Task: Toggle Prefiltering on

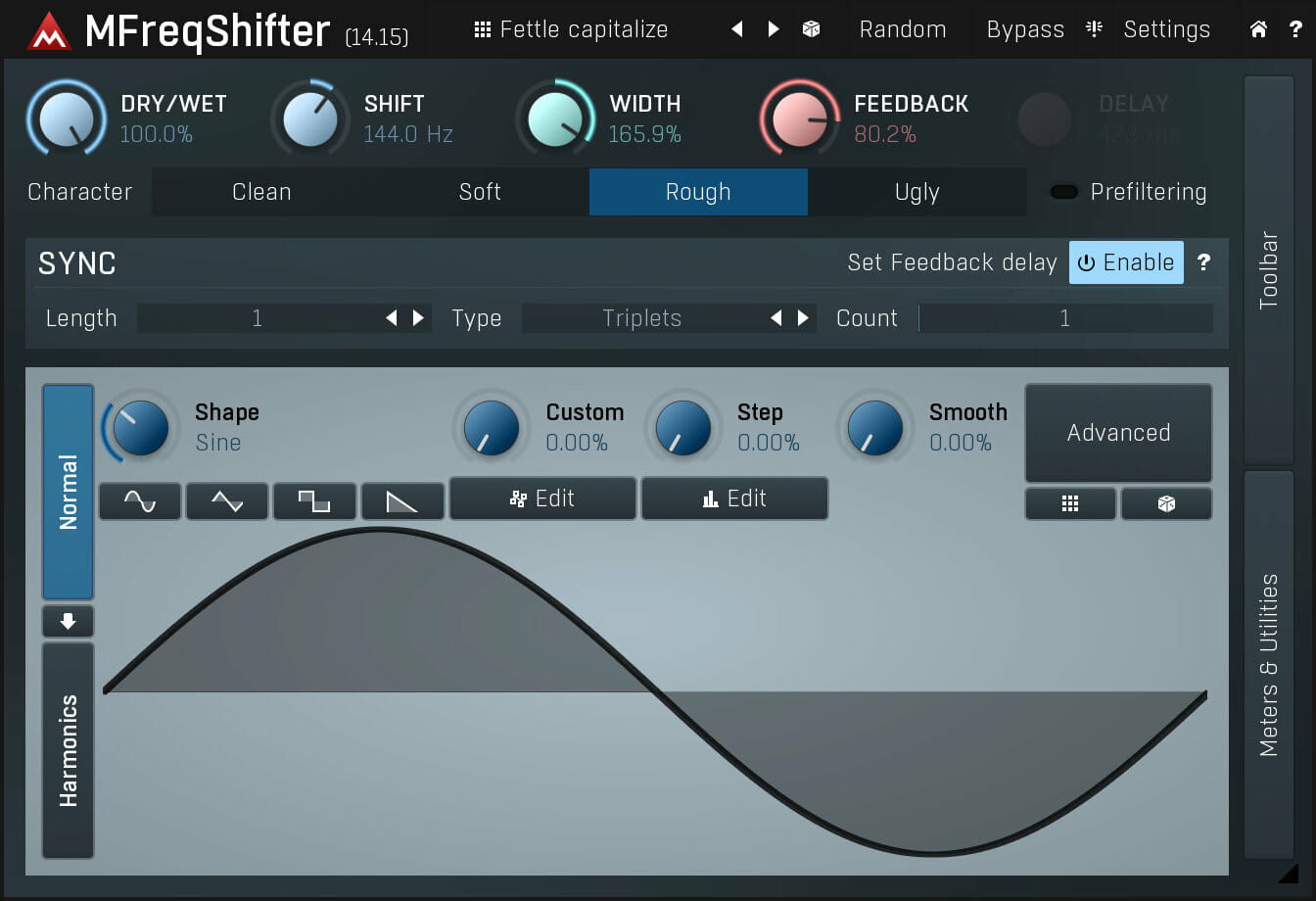Action: point(1063,191)
